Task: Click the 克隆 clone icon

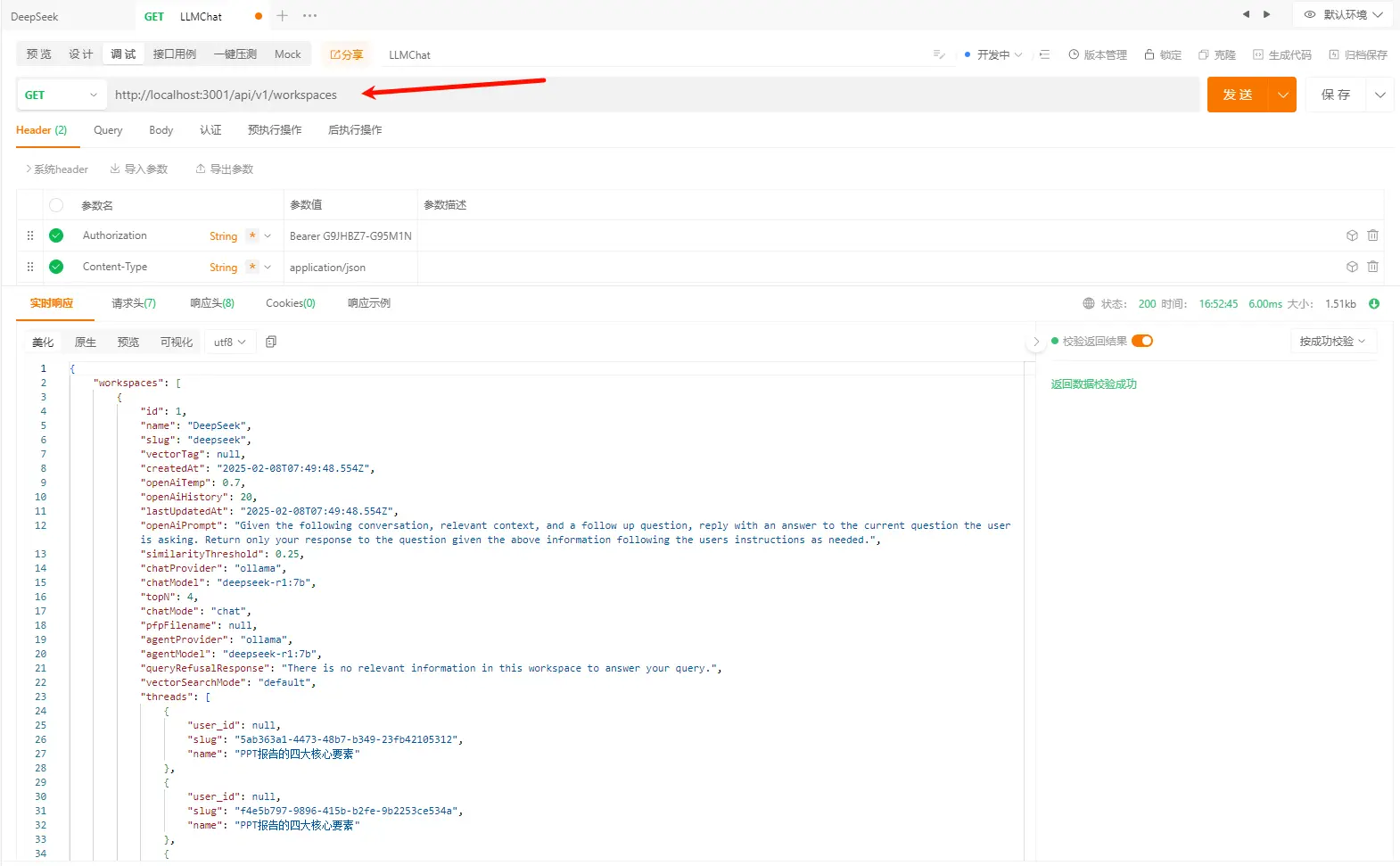Action: click(1216, 54)
